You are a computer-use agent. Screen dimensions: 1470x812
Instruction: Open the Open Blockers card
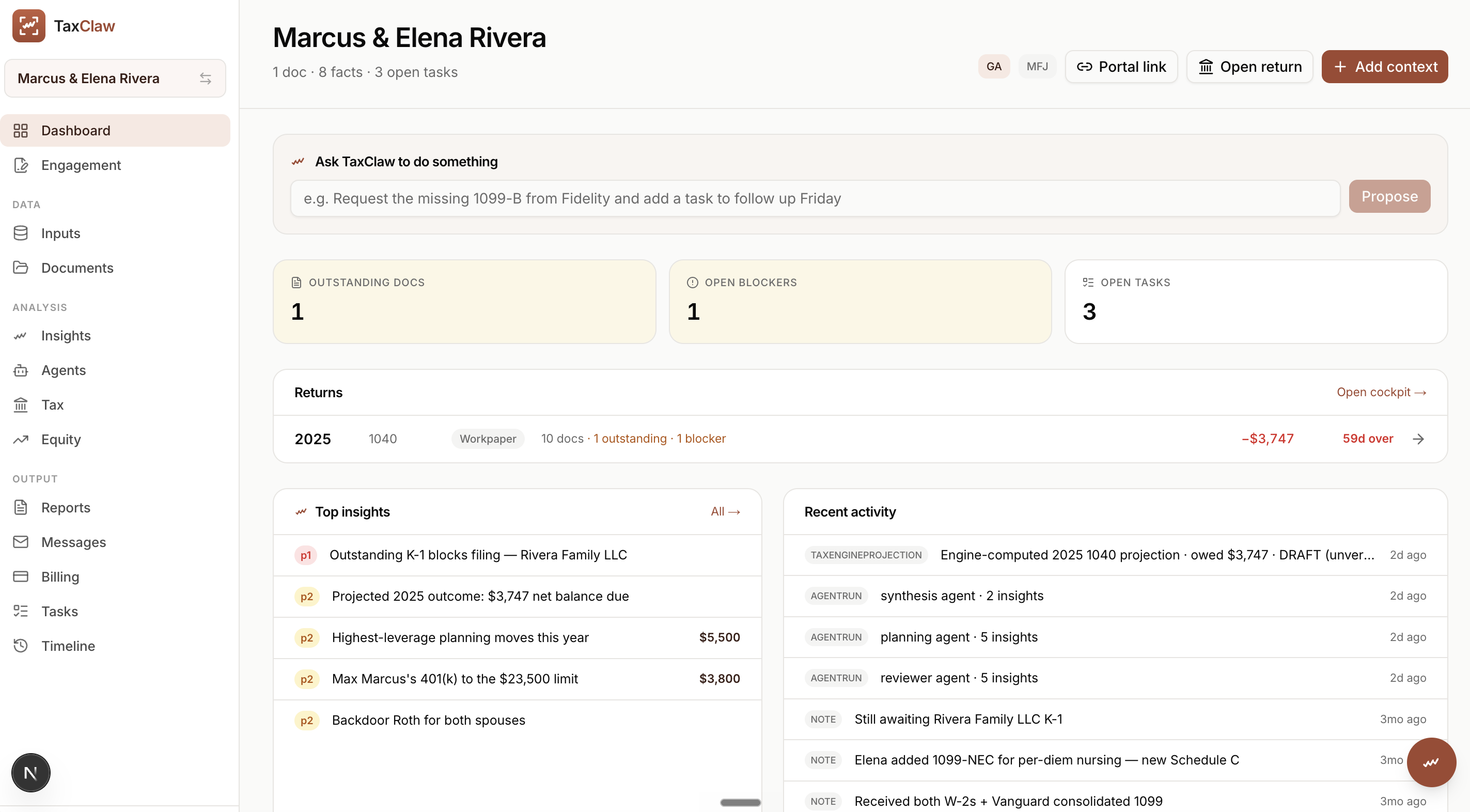(x=860, y=301)
